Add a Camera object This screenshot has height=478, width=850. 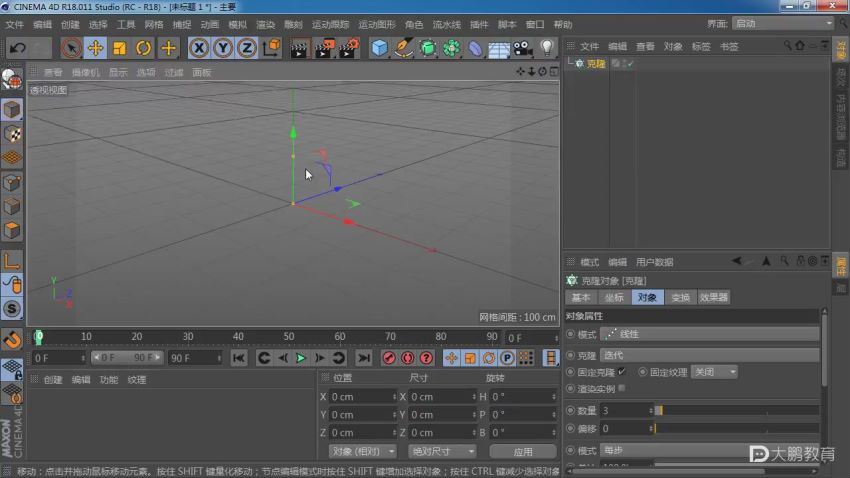[523, 49]
